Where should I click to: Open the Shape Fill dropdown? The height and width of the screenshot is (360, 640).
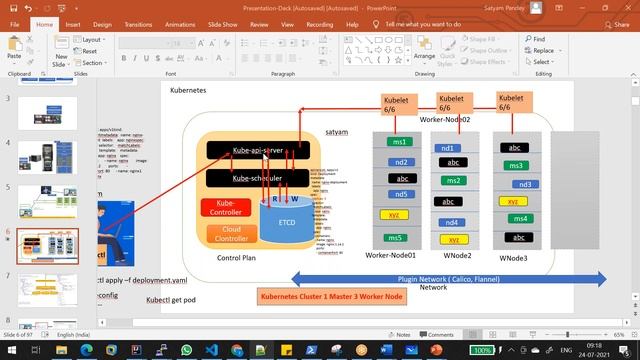coord(481,39)
